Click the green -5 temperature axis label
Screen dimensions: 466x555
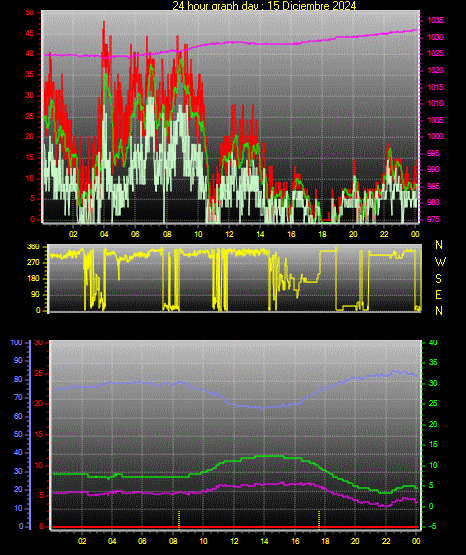432,526
